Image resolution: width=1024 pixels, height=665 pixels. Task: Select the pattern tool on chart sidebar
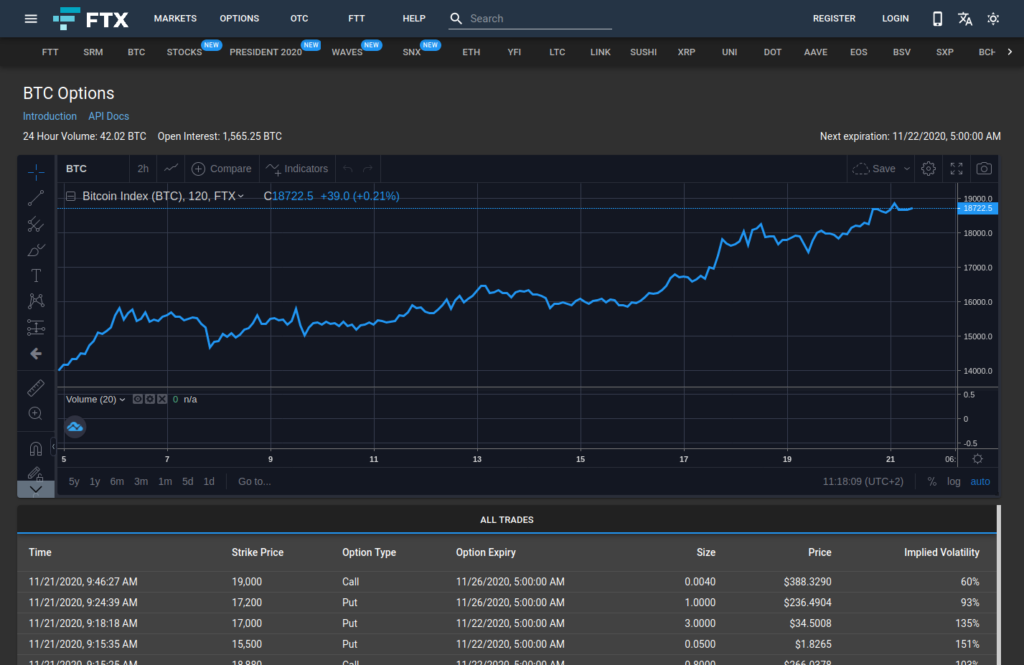point(36,301)
